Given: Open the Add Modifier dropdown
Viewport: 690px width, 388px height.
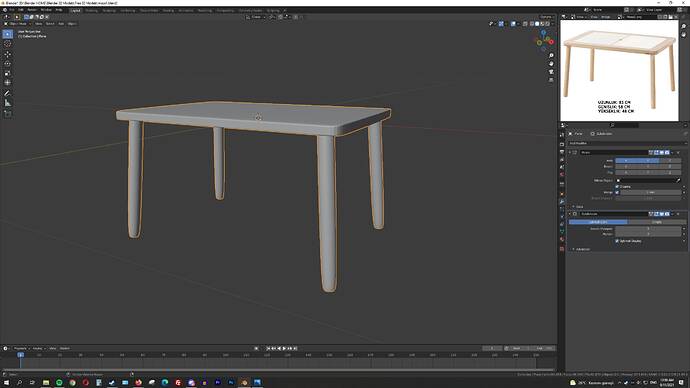Looking at the screenshot, I should point(627,143).
